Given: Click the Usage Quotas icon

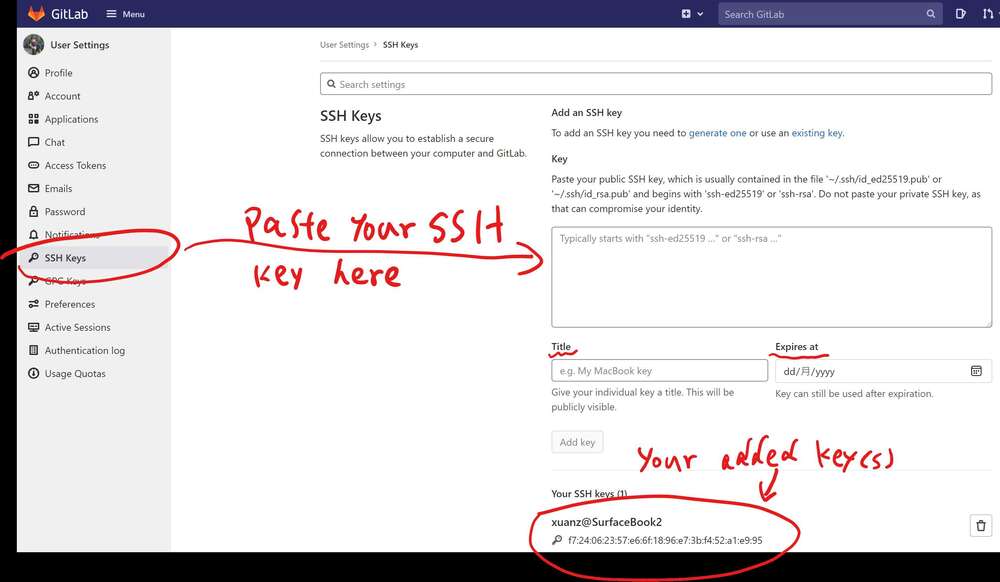Looking at the screenshot, I should (34, 374).
